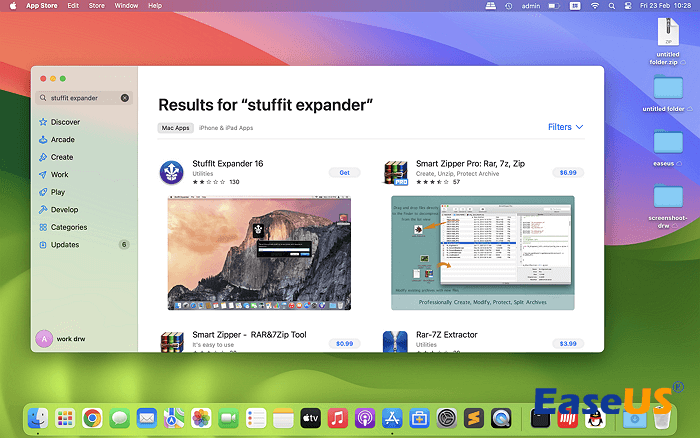
Task: Clear the search field with X button
Action: [x=125, y=98]
